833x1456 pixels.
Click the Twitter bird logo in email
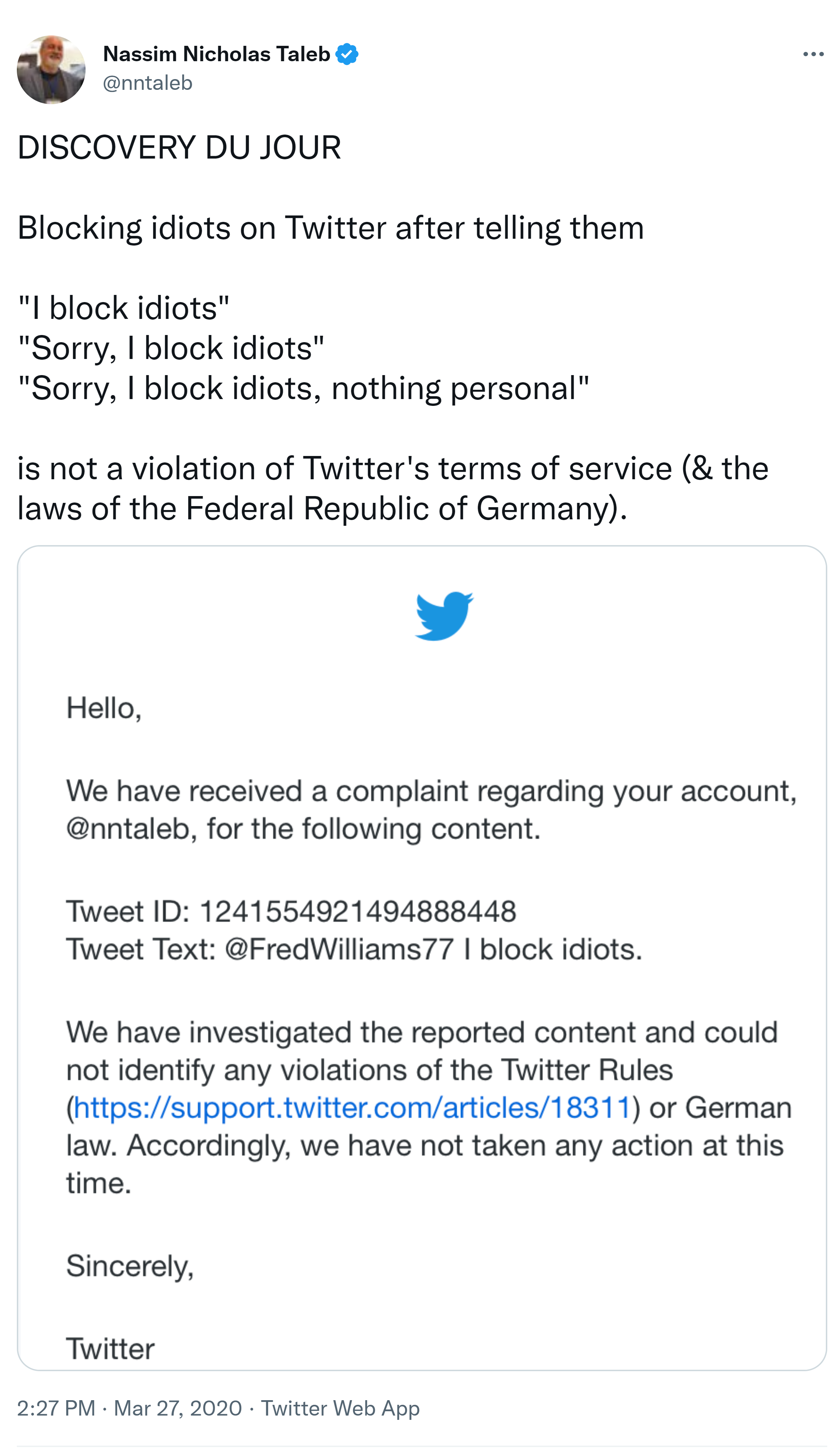[x=444, y=616]
